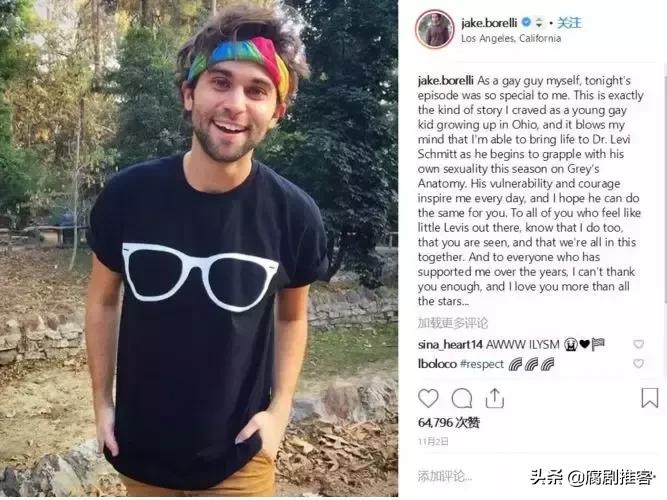Like the post with the heart icon

click(428, 398)
